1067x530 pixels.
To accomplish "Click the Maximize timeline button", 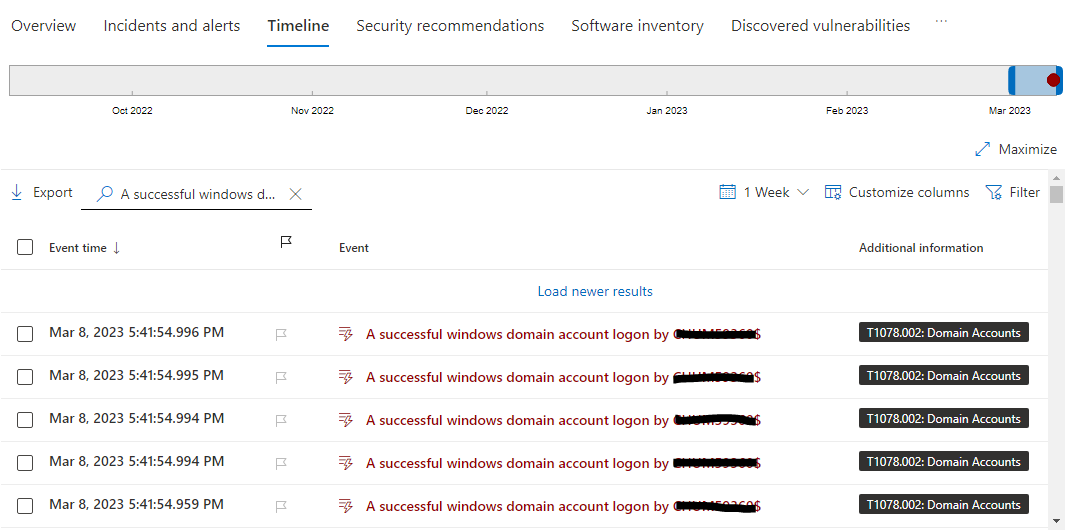I will click(x=1016, y=150).
